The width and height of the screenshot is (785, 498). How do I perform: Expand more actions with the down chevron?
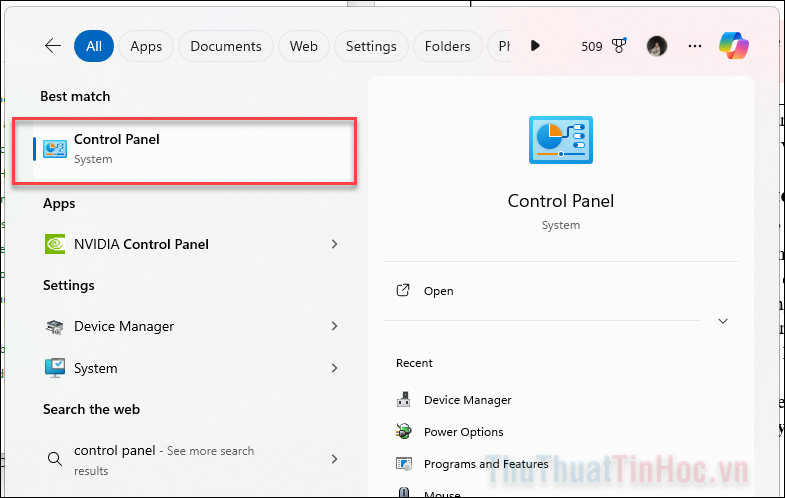point(722,321)
